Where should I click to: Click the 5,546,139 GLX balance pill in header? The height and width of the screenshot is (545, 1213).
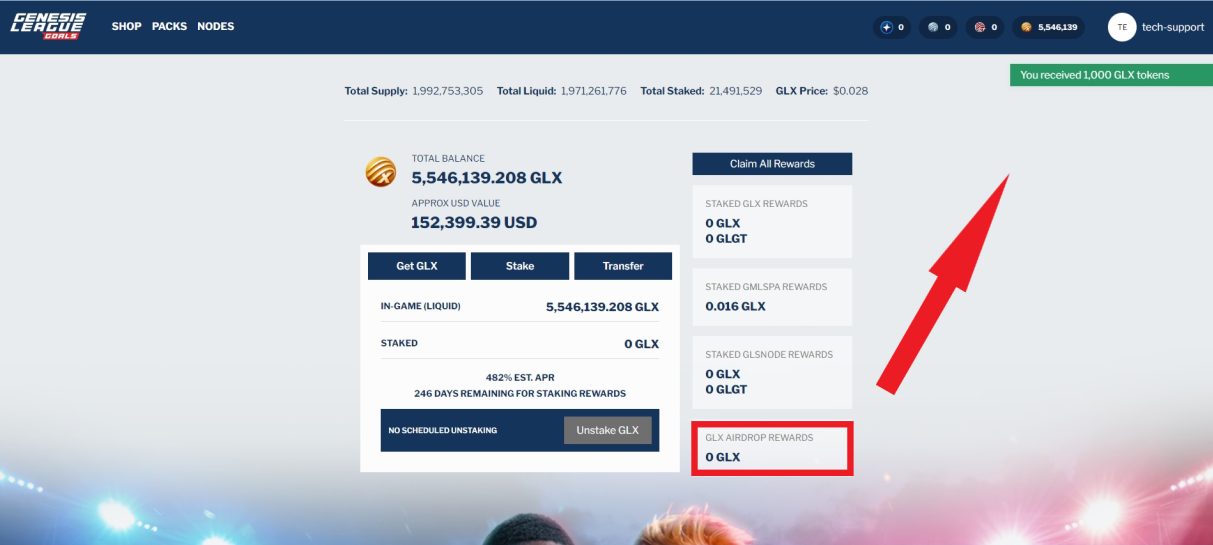click(1048, 27)
